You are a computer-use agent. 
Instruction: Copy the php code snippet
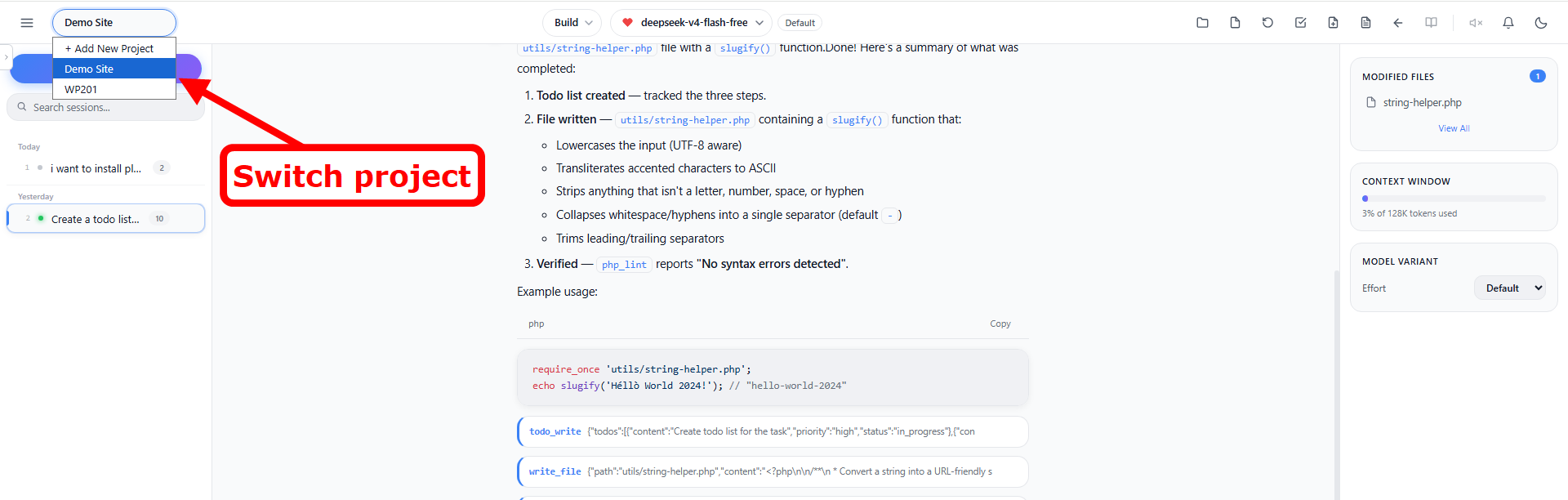coord(1000,324)
